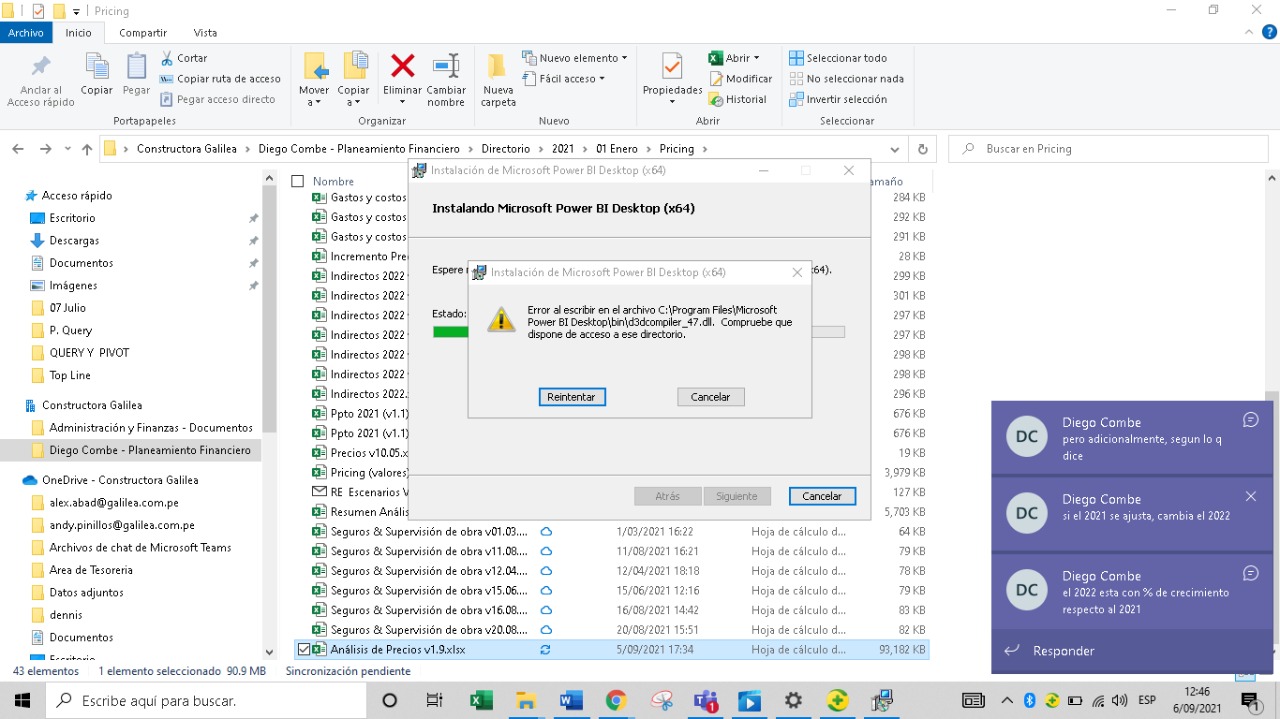Click the Nueva carpeta icon
The width and height of the screenshot is (1280, 719).
point(497,68)
